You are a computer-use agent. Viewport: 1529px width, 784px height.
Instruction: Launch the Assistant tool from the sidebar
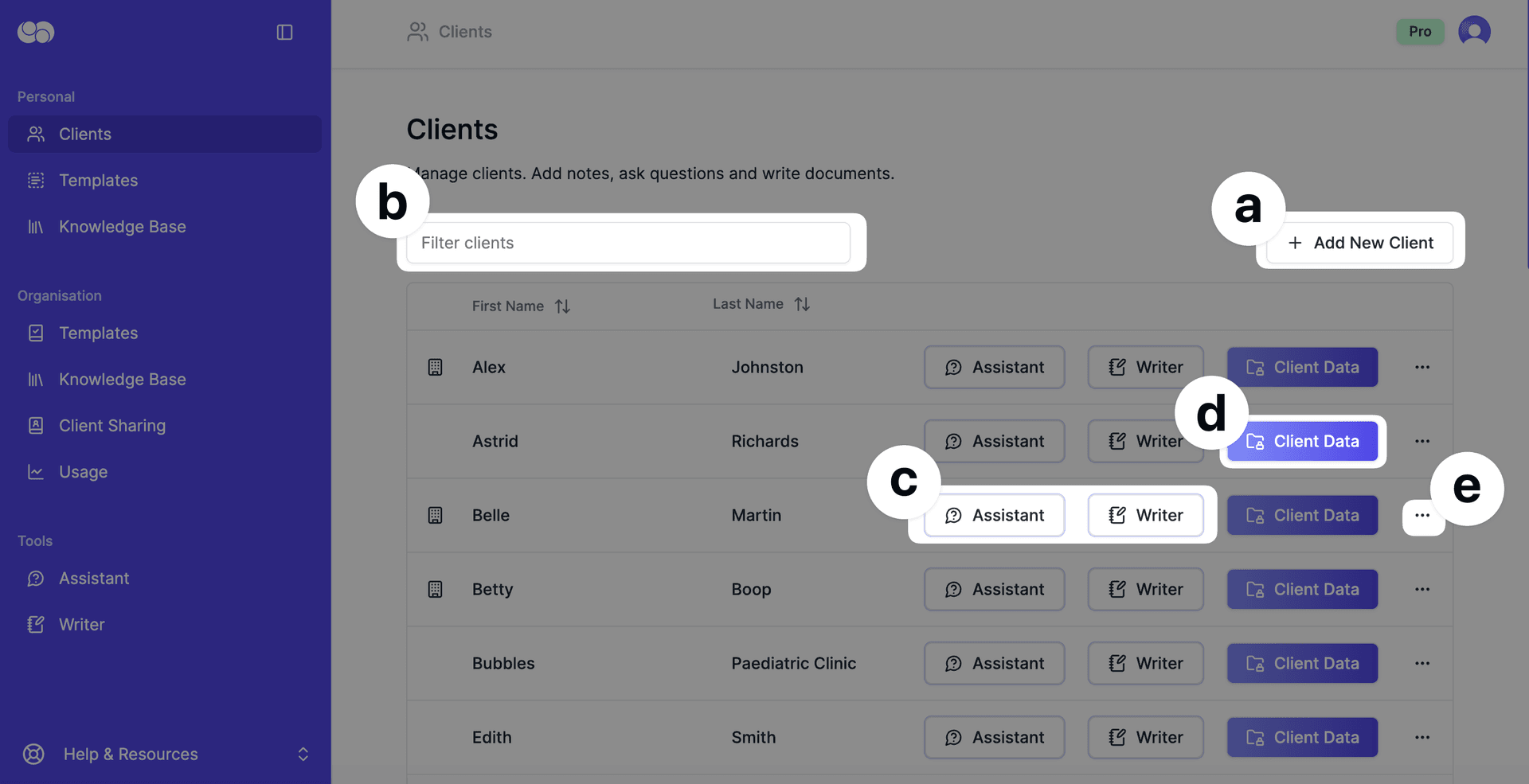93,578
